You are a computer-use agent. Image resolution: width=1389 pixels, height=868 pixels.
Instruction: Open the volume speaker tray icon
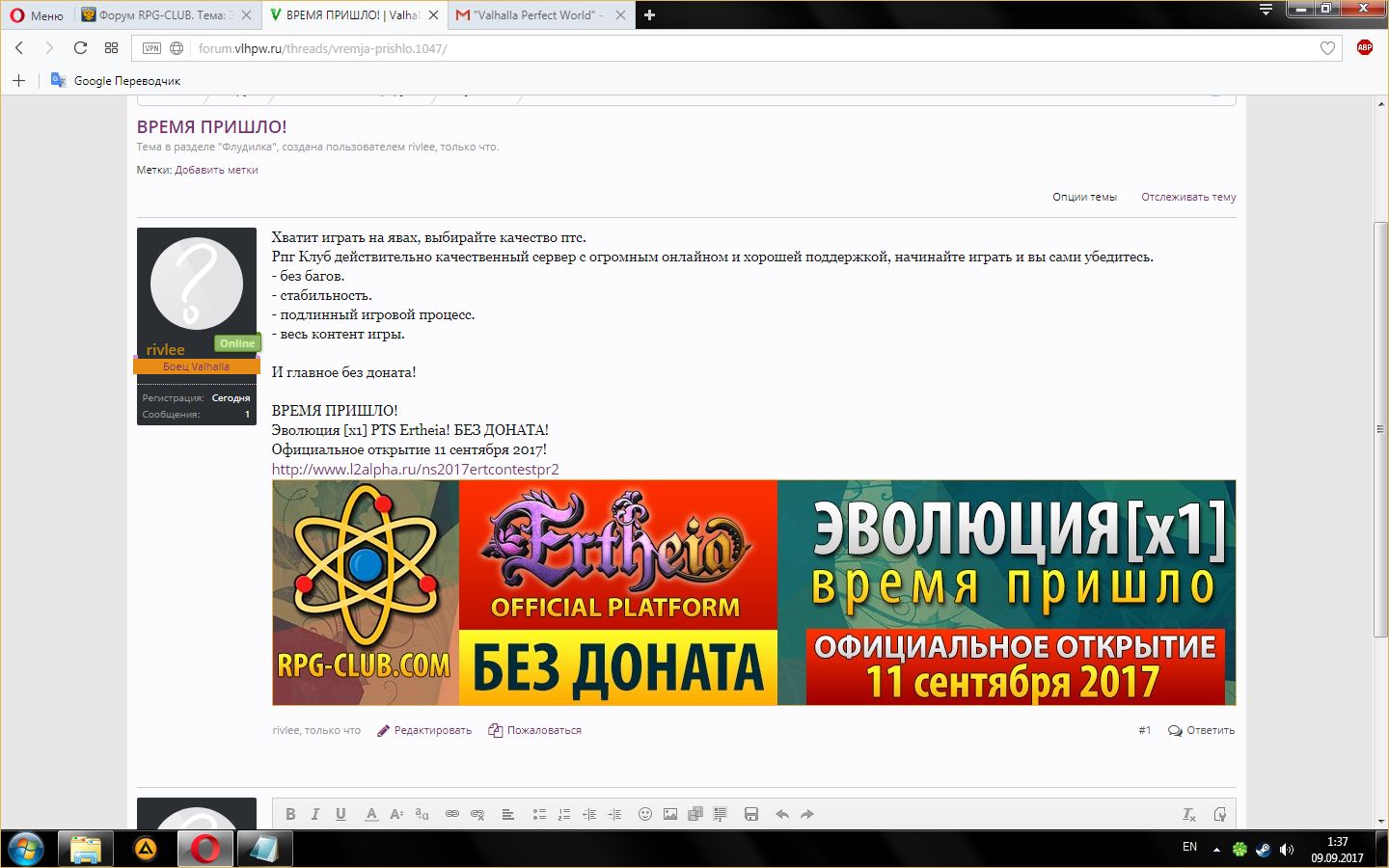[1287, 850]
